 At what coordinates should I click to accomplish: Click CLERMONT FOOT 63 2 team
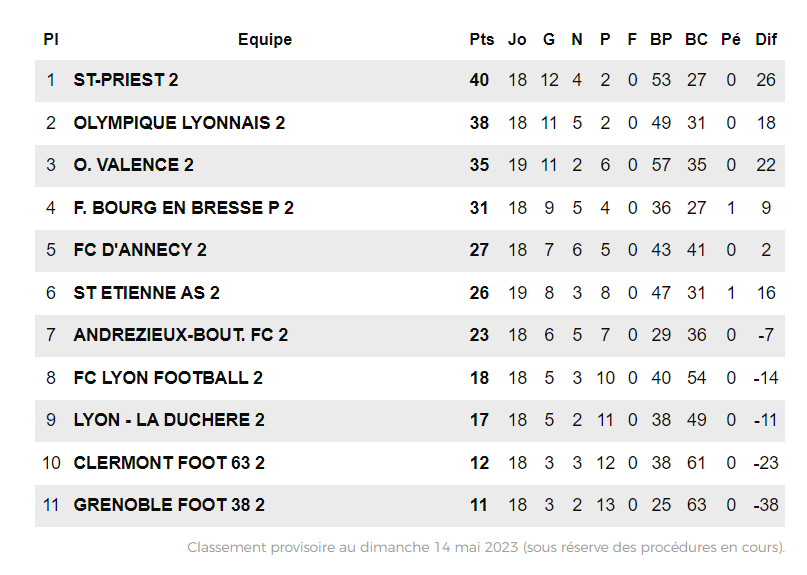click(169, 463)
